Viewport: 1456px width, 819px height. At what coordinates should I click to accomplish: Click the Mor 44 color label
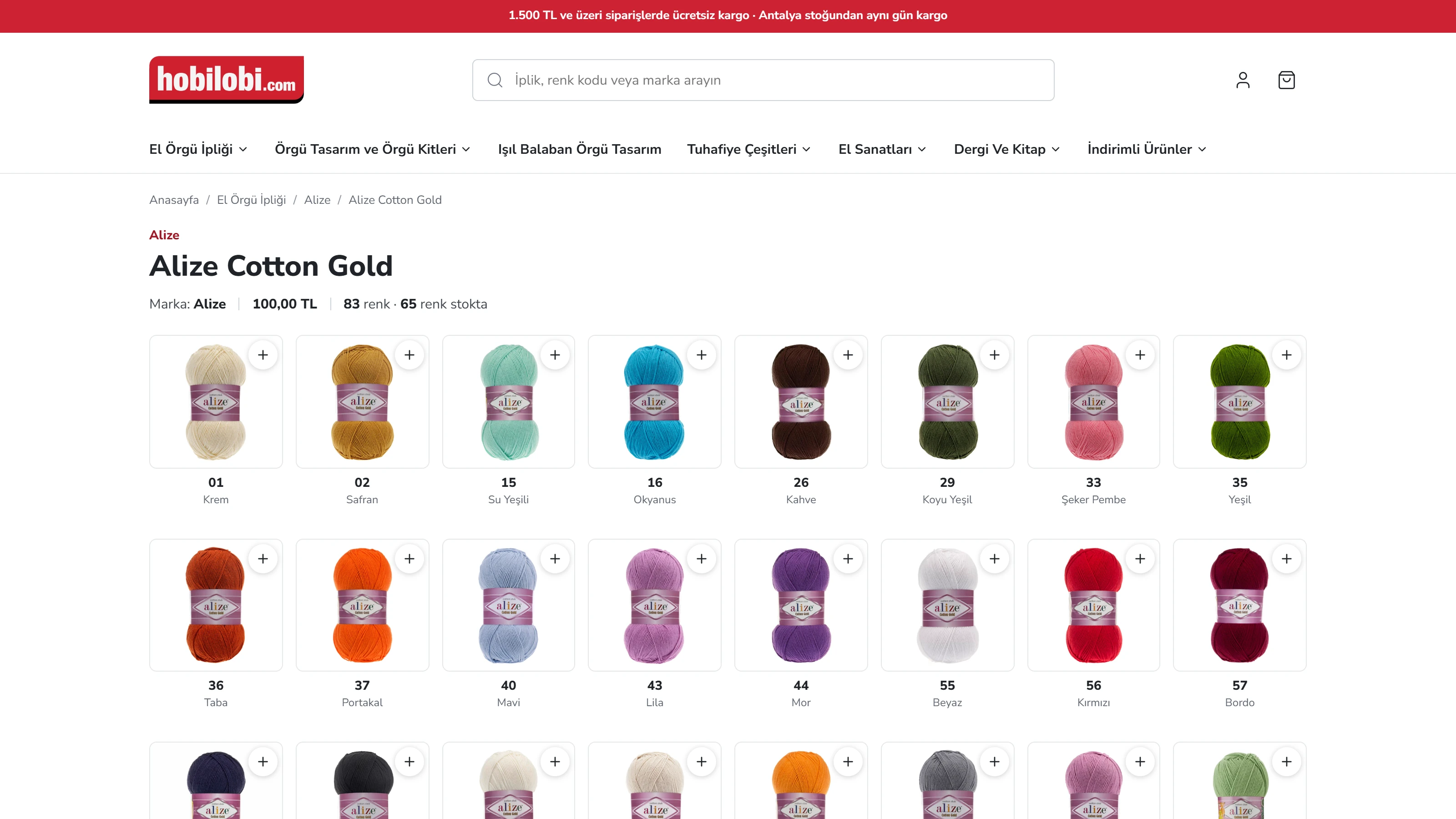pyautogui.click(x=801, y=693)
